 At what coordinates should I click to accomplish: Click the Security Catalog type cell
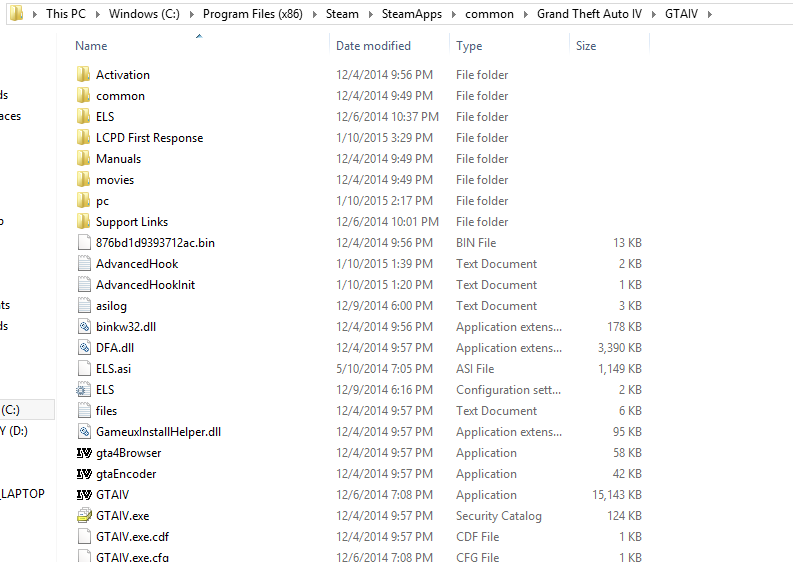pos(499,516)
